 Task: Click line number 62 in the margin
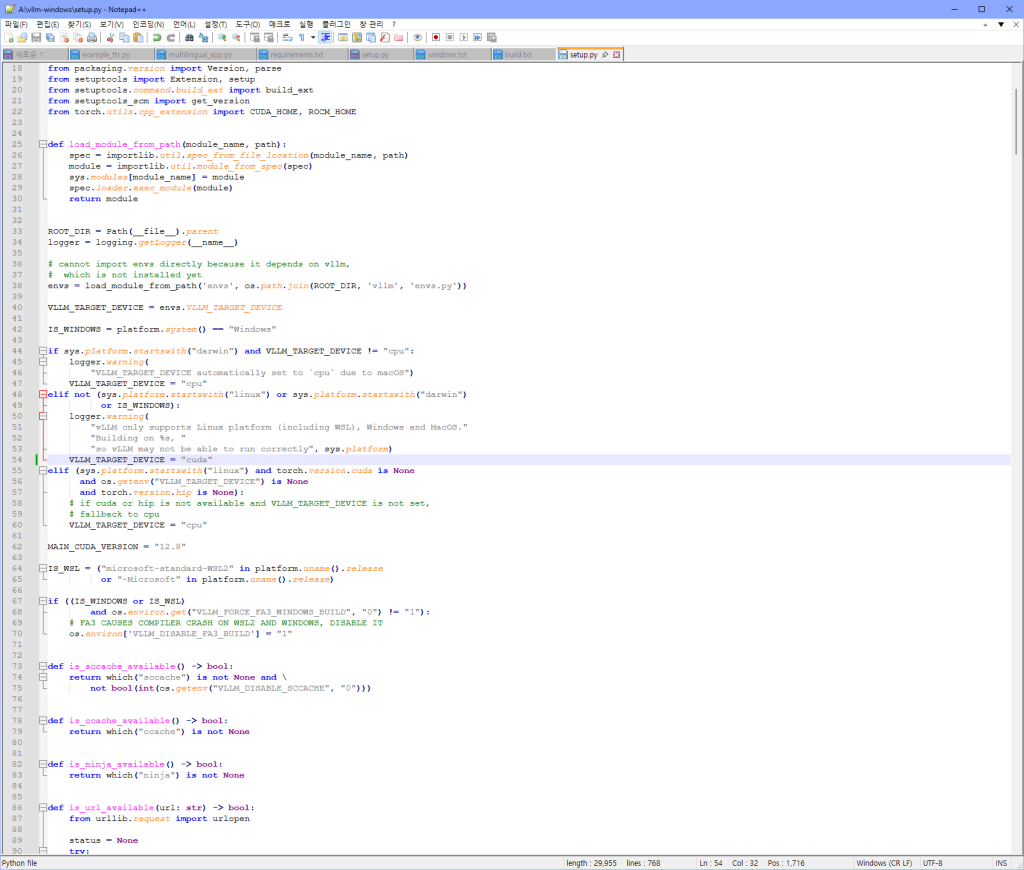pos(17,547)
